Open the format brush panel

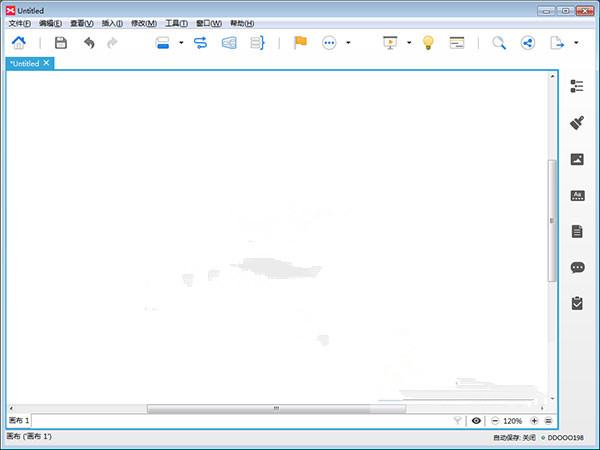(577, 123)
